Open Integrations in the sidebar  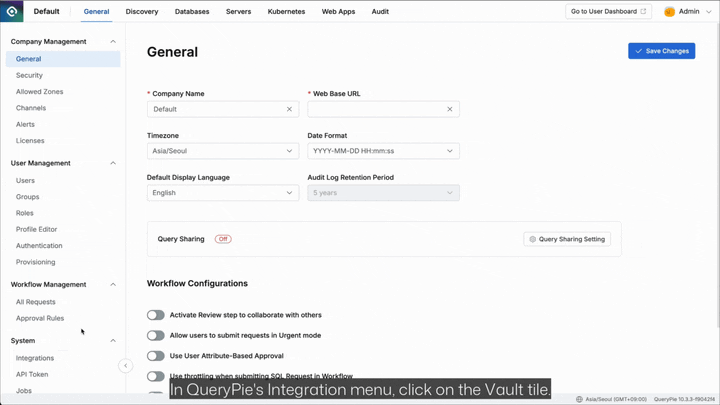pos(35,358)
